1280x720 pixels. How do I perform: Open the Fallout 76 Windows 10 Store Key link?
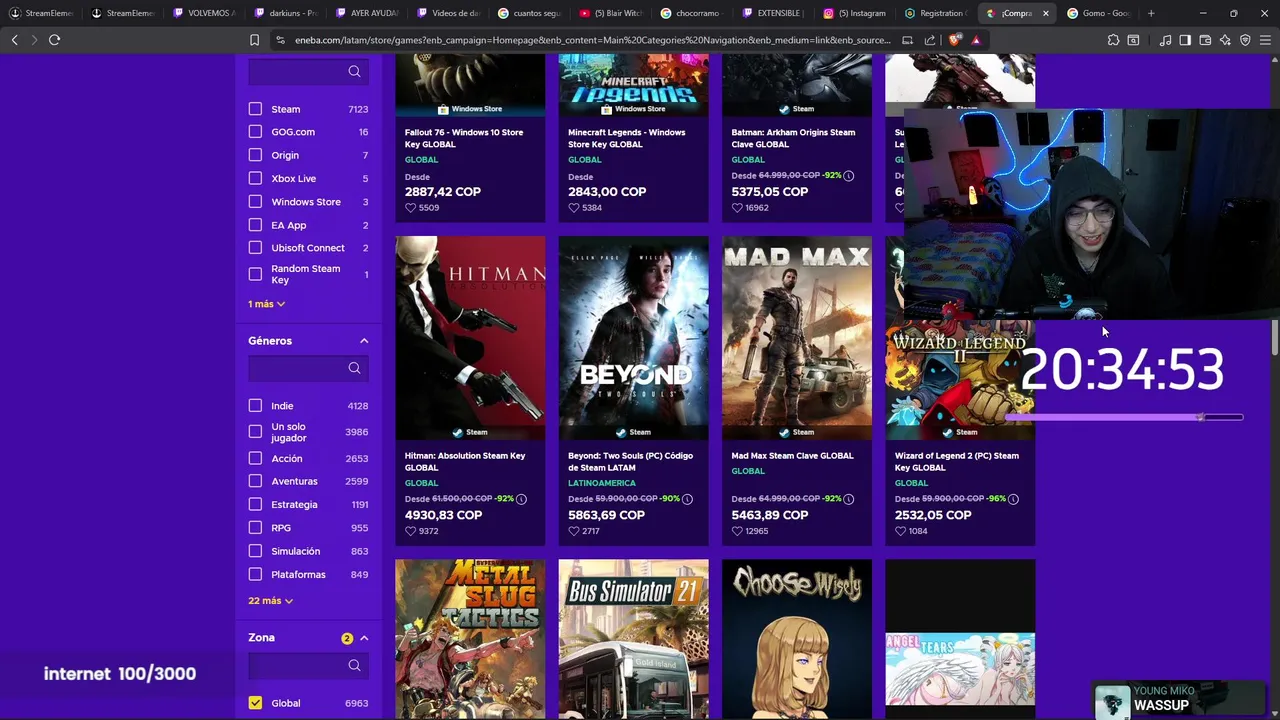tap(464, 138)
